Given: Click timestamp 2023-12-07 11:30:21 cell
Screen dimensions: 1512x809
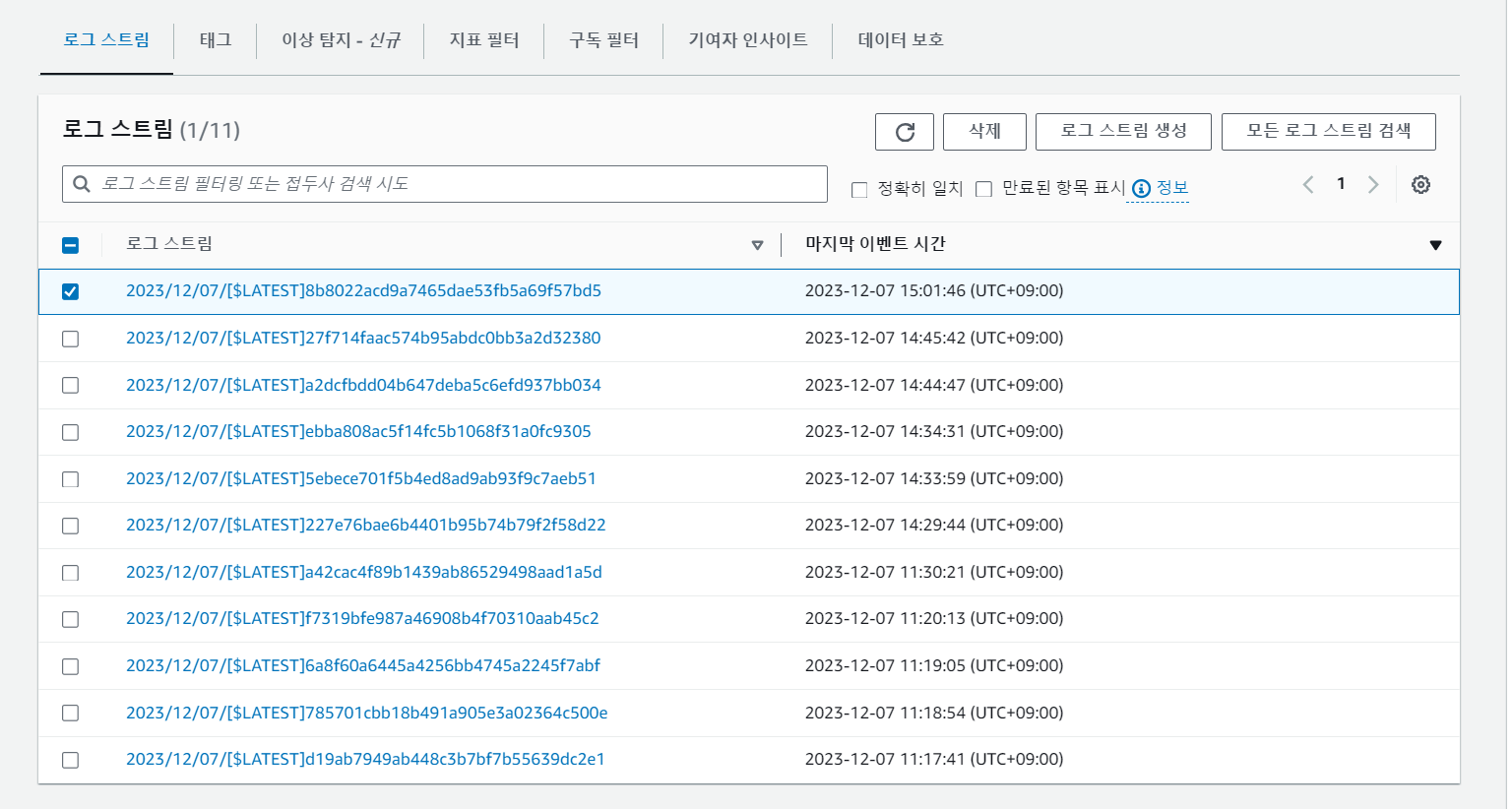Looking at the screenshot, I should coord(934,573).
